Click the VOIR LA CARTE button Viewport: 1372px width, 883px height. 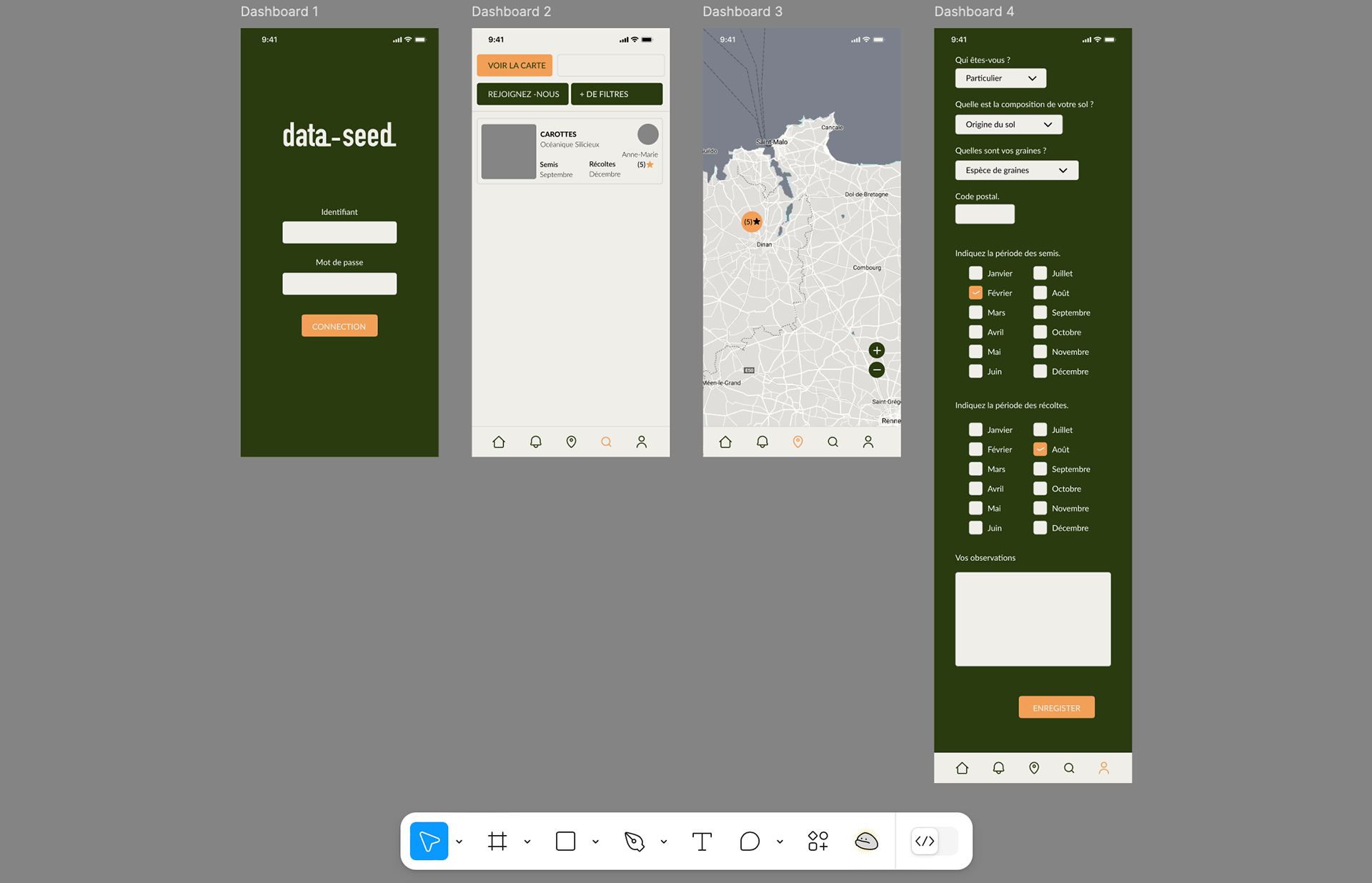pos(515,65)
